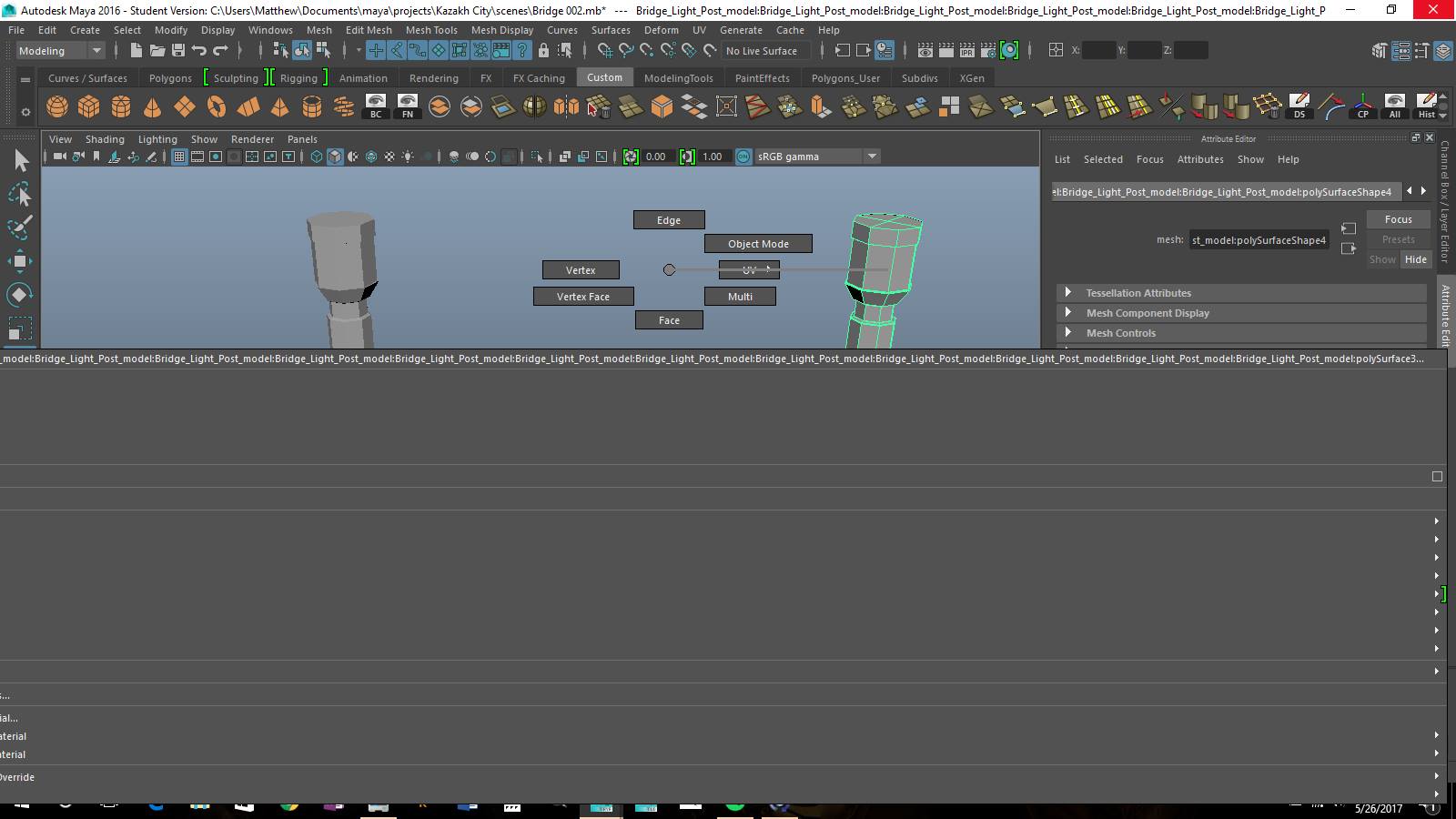1456x819 pixels.
Task: Switch to the Polygons shelf tab
Action: pyautogui.click(x=170, y=78)
